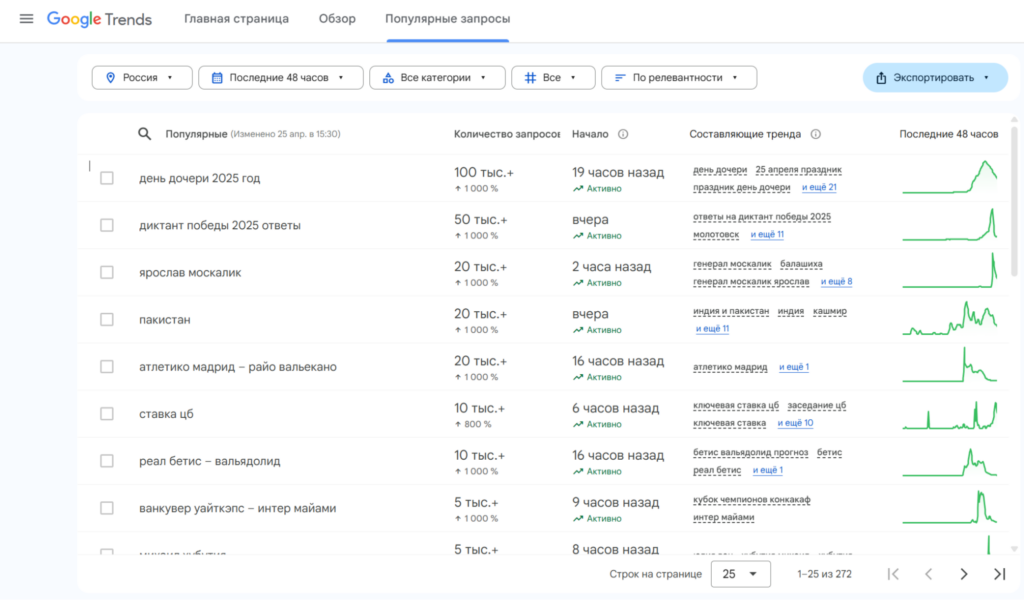The height and width of the screenshot is (600, 1024).
Task: Open the индия и пакистан trend chip
Action: [x=731, y=311]
